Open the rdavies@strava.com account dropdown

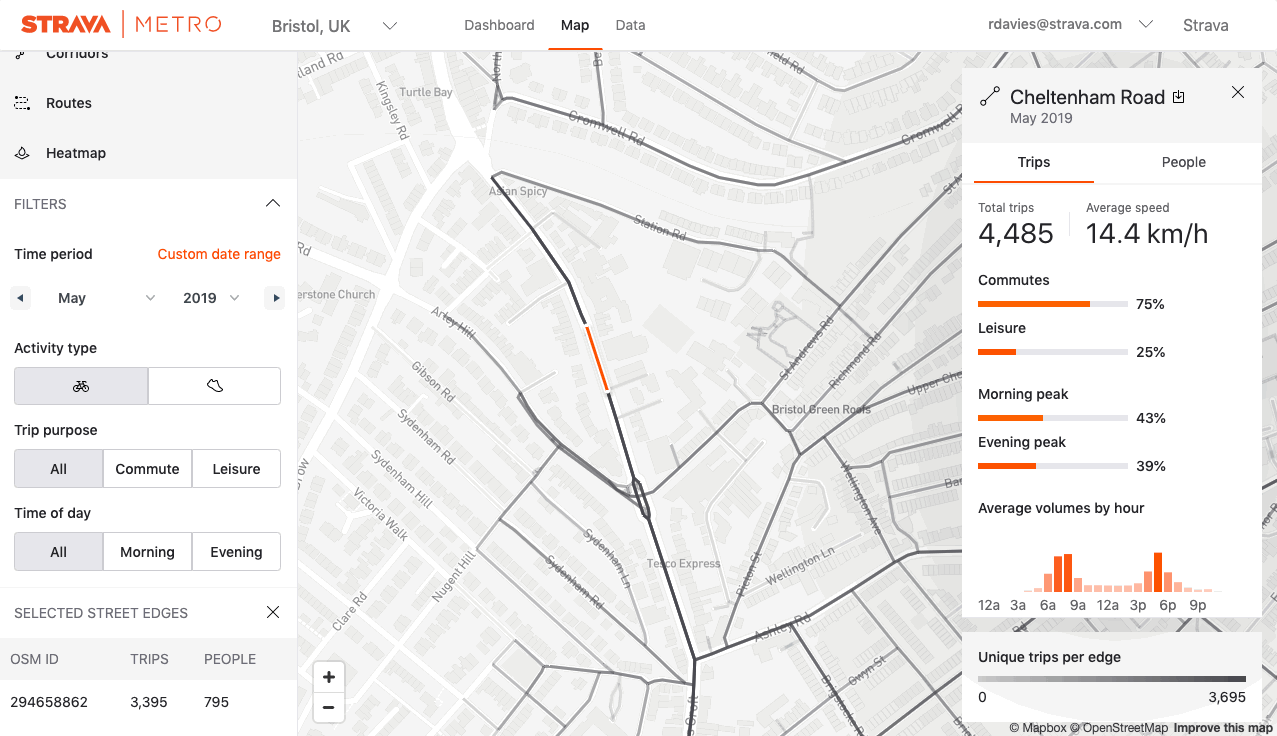(1069, 24)
